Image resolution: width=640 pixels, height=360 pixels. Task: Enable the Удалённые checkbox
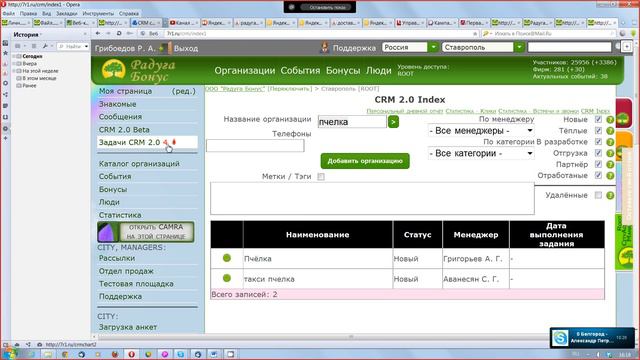[598, 195]
